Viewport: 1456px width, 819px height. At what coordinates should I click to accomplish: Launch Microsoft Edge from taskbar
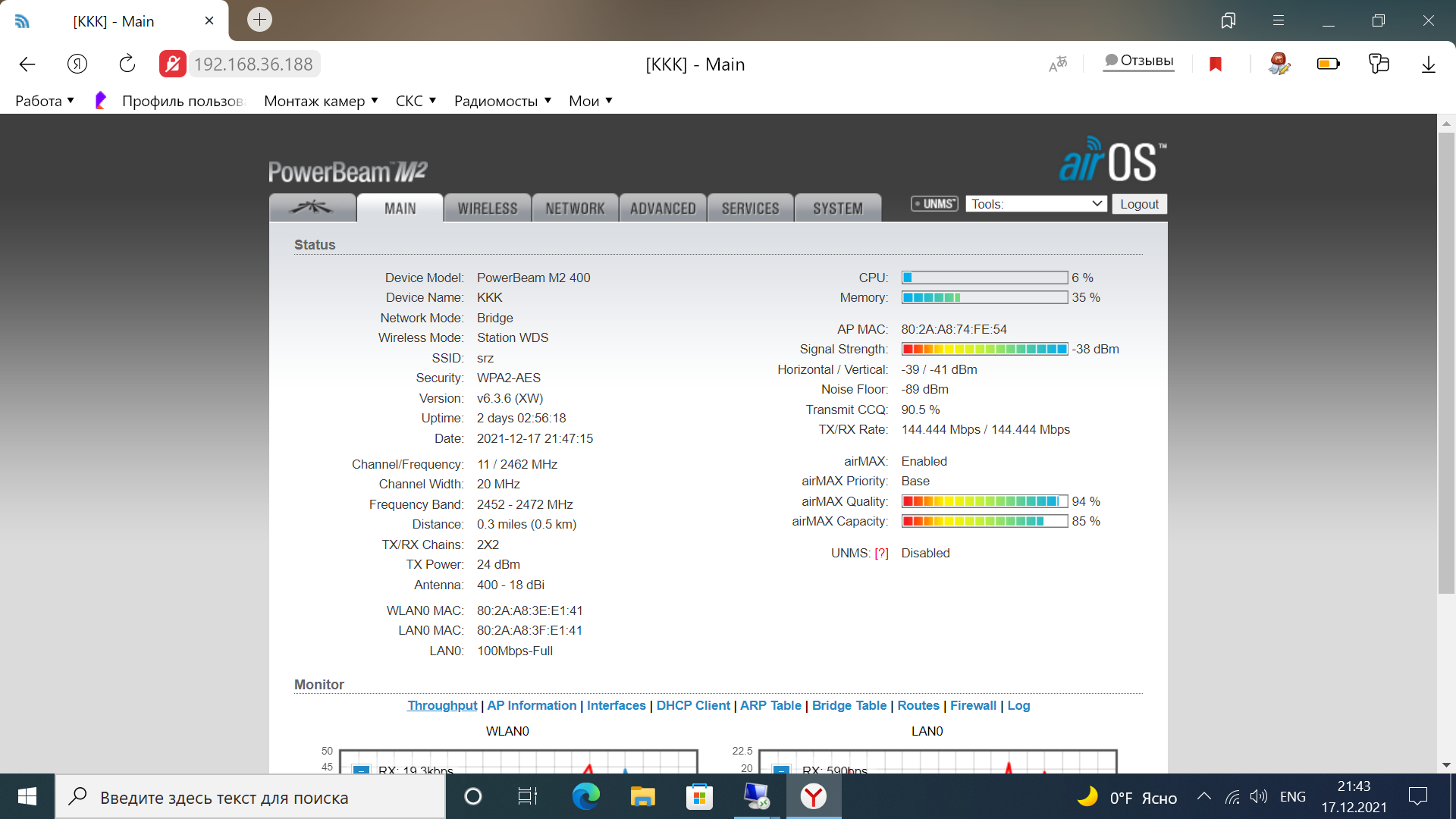tap(585, 796)
